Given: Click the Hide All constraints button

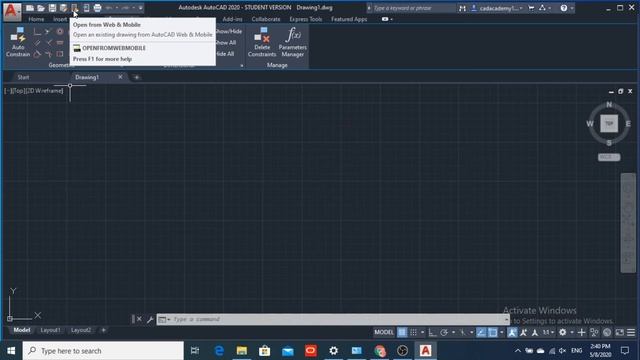Looking at the screenshot, I should click(x=225, y=53).
